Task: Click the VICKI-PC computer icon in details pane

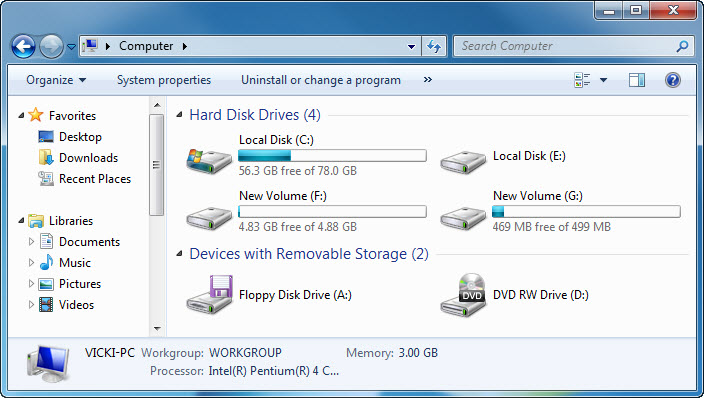Action: coord(48,363)
